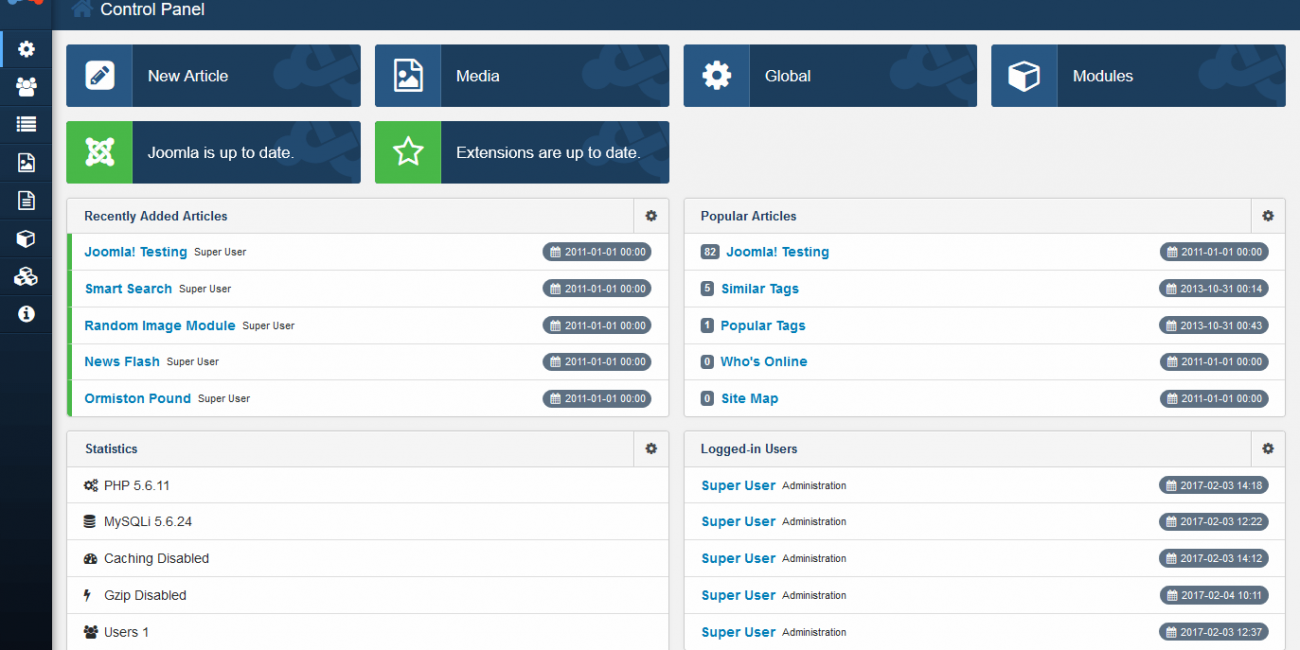Click the Gzip Disabled bolt icon

coord(88,596)
